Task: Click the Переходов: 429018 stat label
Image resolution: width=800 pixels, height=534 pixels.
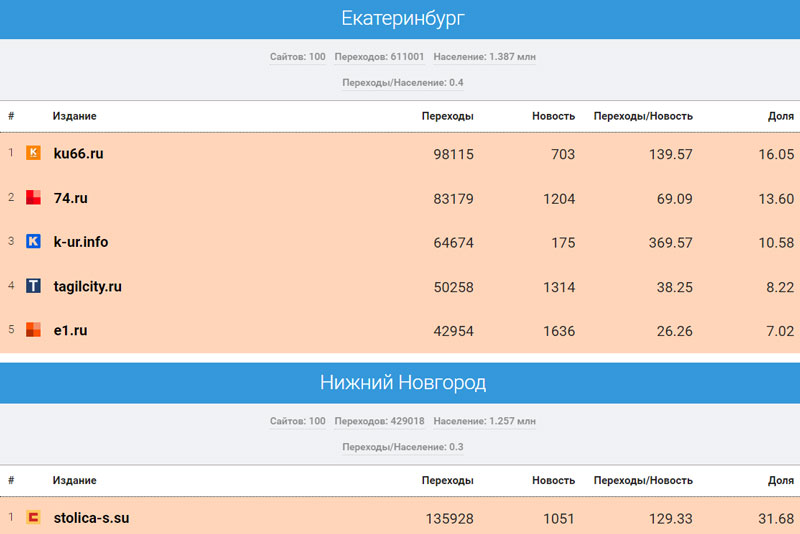Action: tap(379, 421)
